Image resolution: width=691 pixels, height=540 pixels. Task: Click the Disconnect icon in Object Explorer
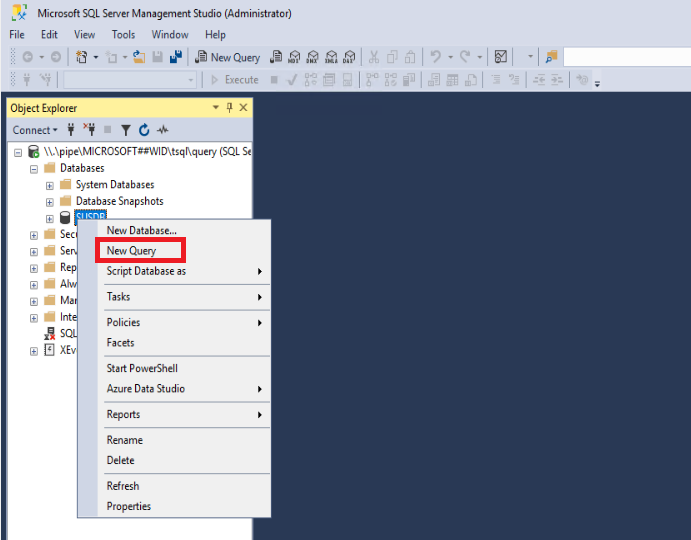pos(89,129)
